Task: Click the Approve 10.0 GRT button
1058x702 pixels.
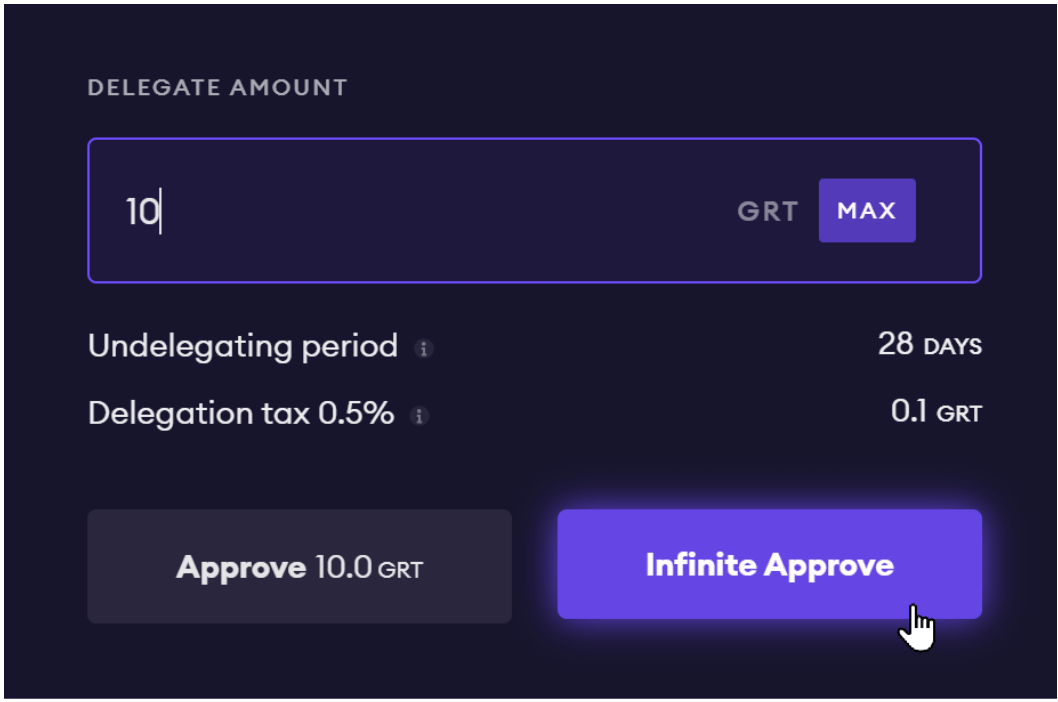Action: 299,567
